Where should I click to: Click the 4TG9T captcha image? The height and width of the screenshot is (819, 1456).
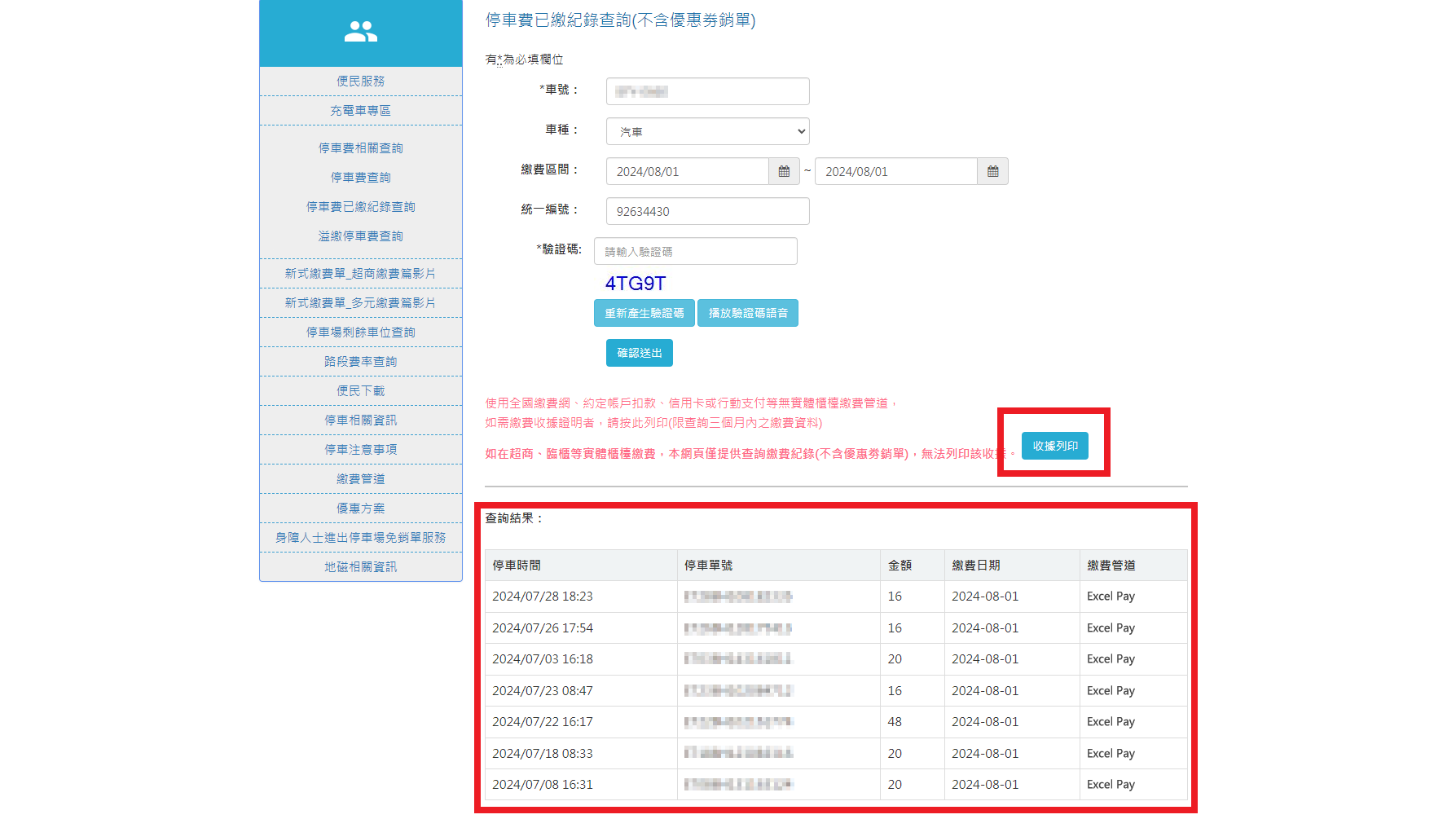(x=635, y=284)
